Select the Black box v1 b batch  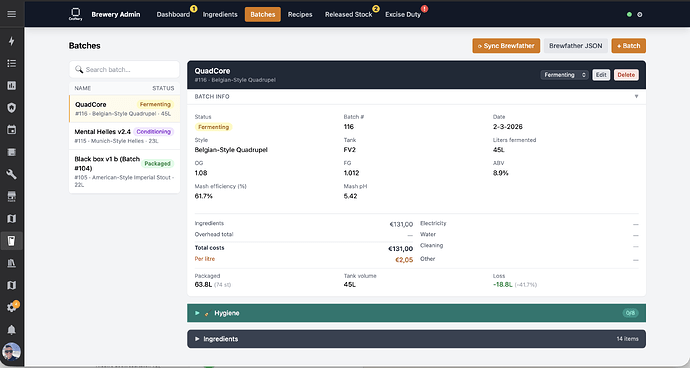tap(125, 172)
